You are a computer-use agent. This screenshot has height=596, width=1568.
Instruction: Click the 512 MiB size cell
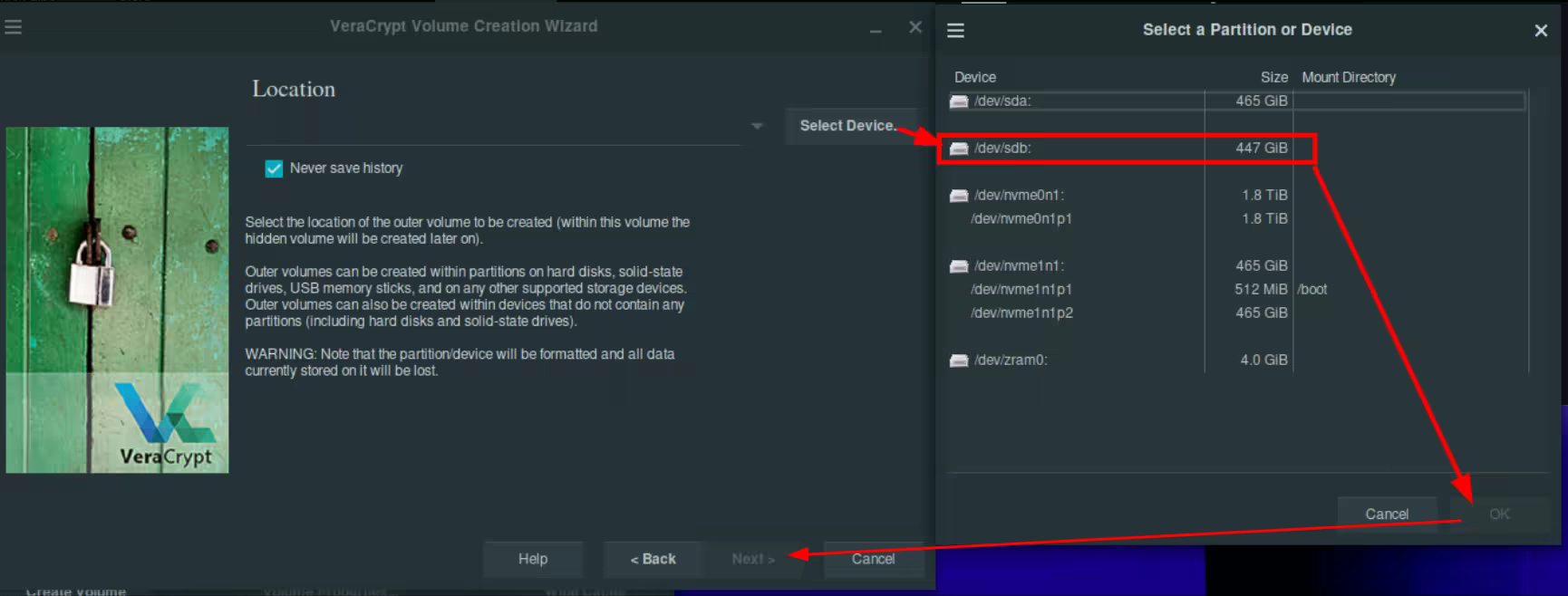coord(1261,290)
